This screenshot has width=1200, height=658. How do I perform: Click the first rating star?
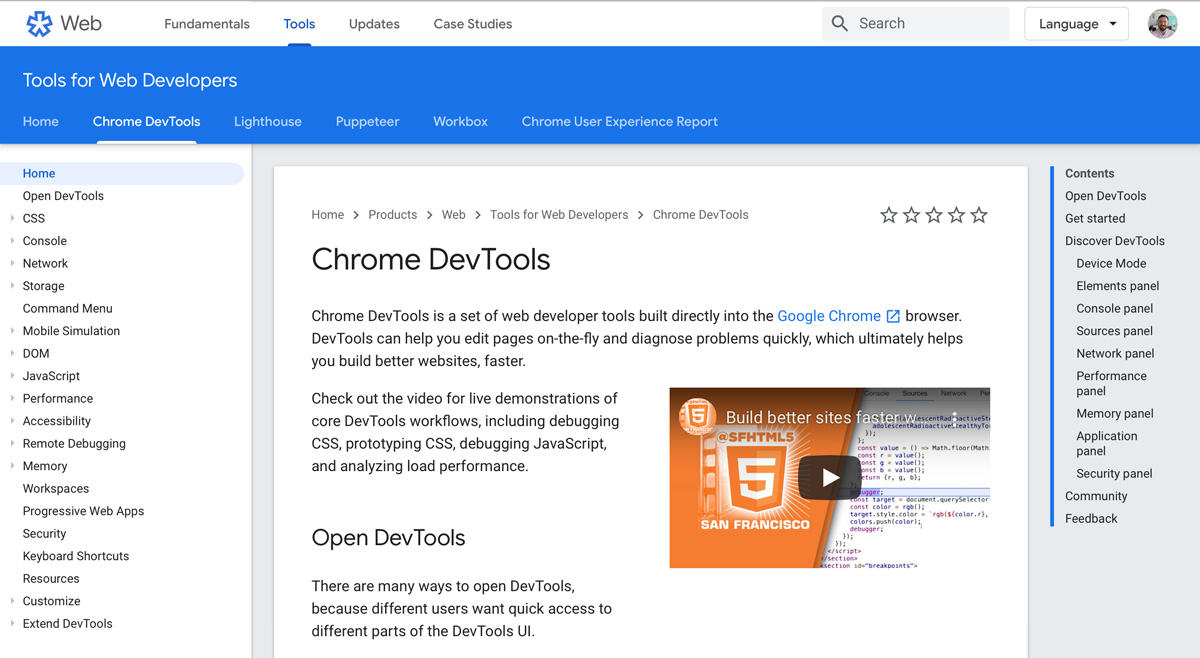click(x=888, y=214)
